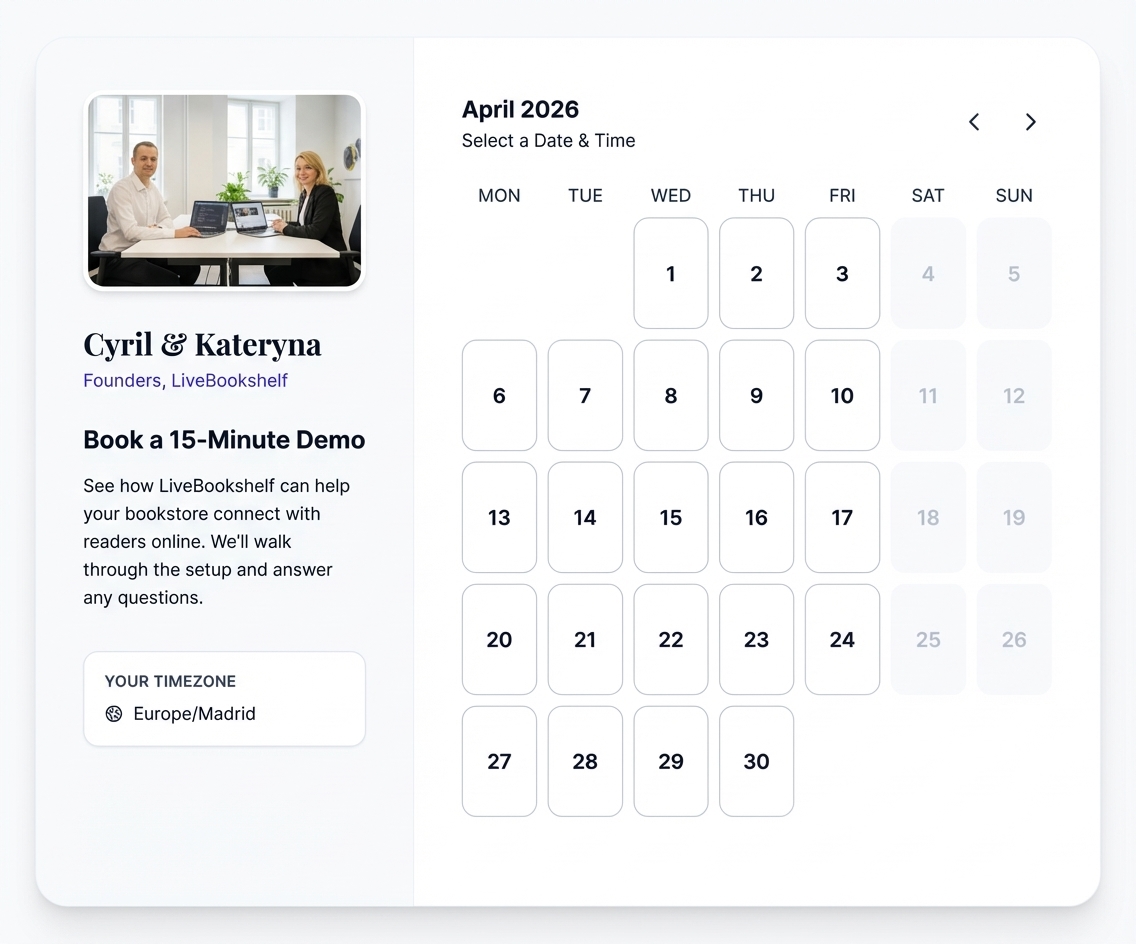This screenshot has height=944, width=1136.
Task: Click the MON column header
Action: 499,195
